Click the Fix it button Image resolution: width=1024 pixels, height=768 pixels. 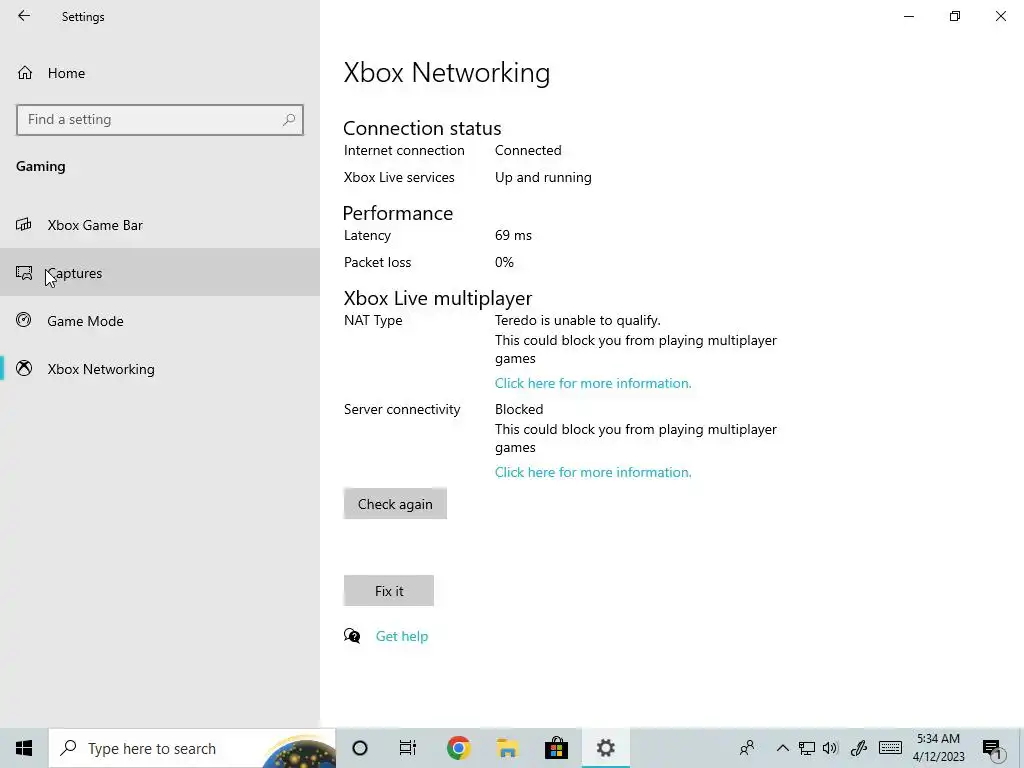(389, 590)
